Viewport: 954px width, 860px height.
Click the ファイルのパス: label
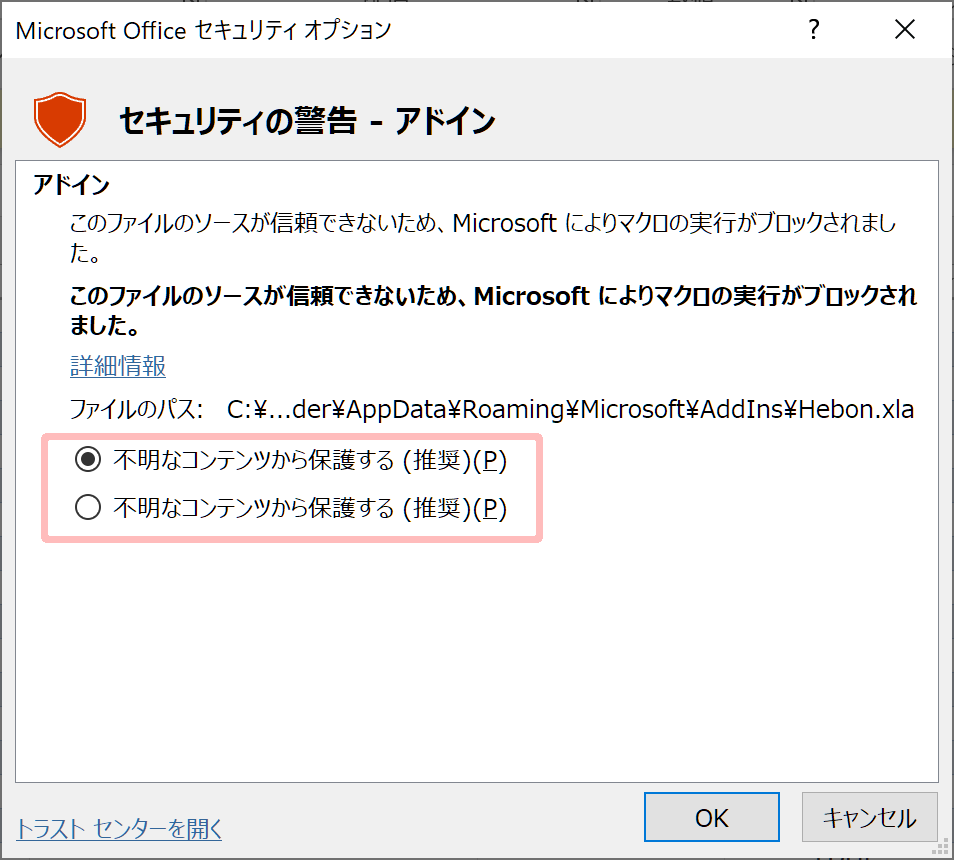coord(136,409)
